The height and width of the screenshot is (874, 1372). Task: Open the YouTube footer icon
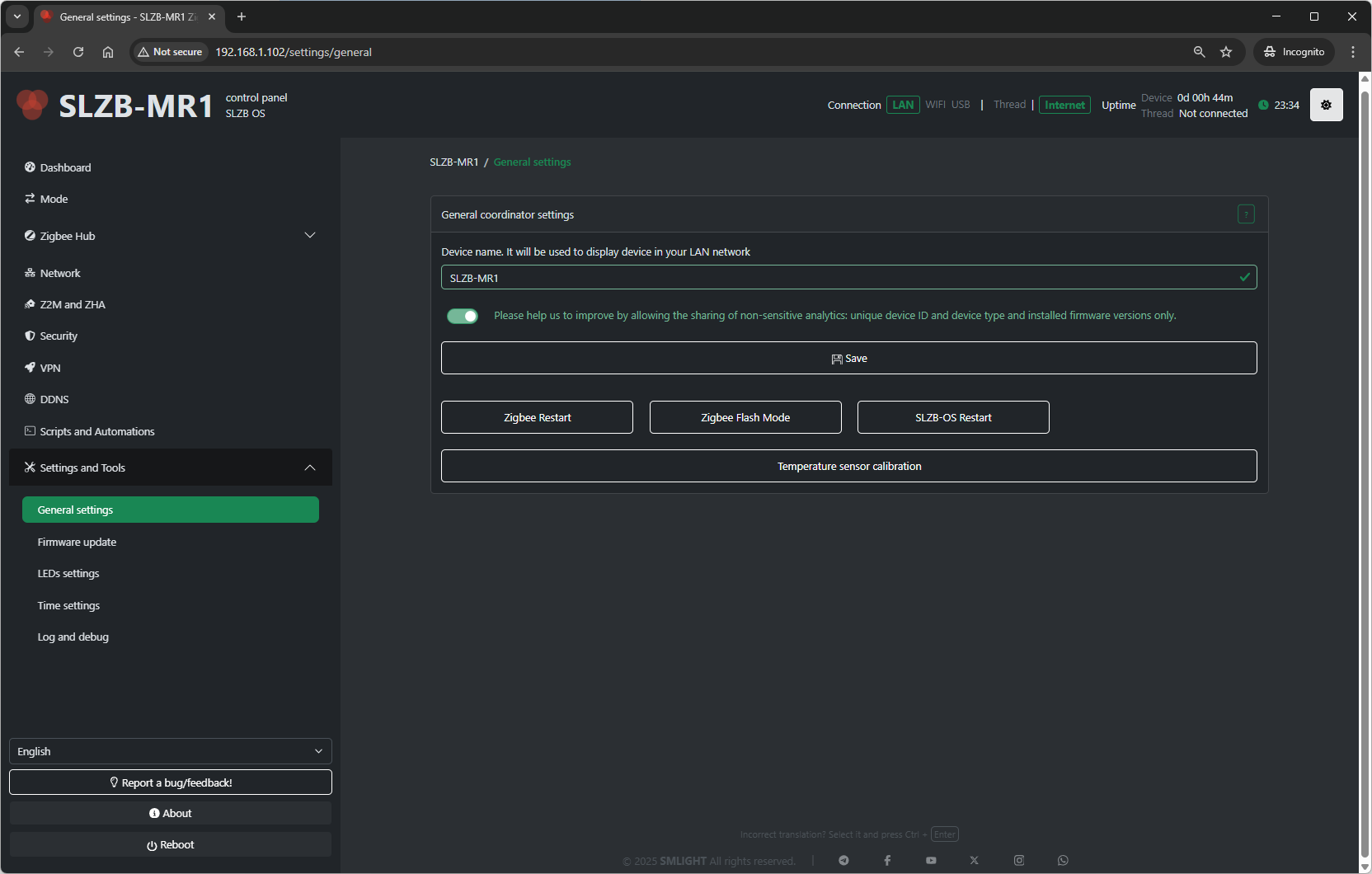coord(931,860)
